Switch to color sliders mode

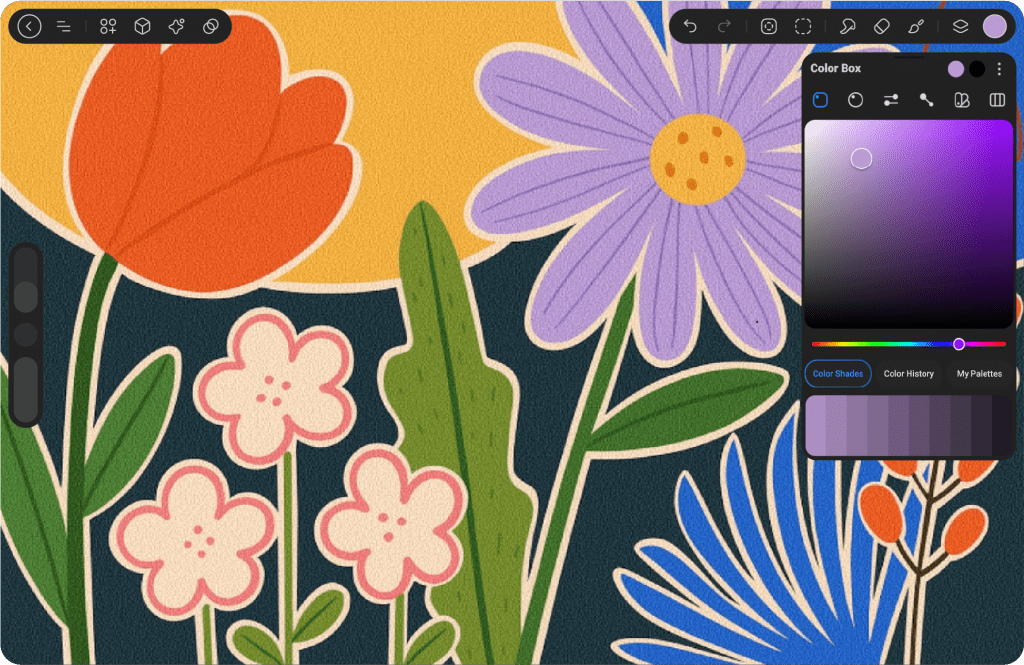pyautogui.click(x=891, y=100)
